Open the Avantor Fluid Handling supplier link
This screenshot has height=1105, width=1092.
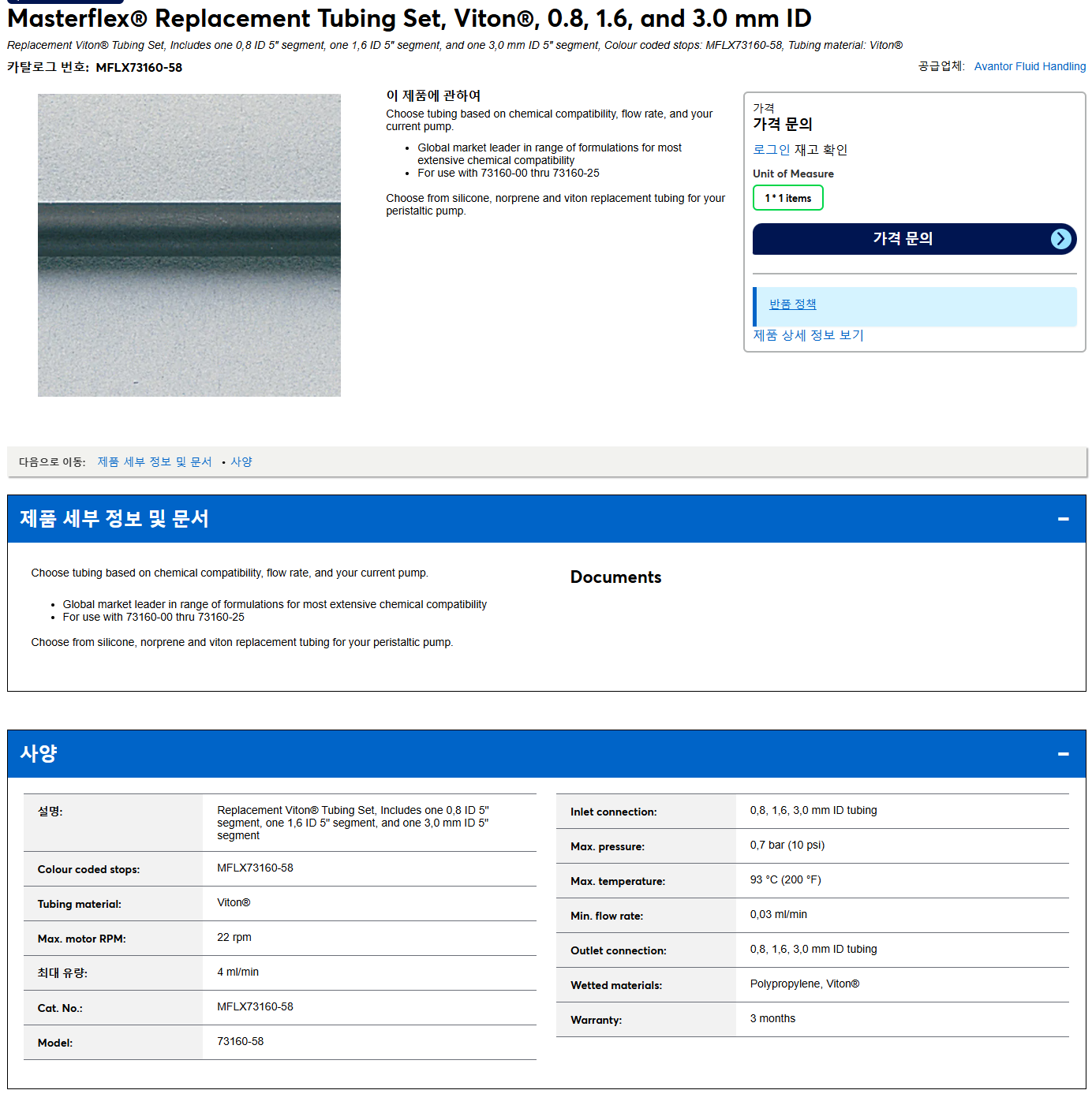tap(1030, 66)
